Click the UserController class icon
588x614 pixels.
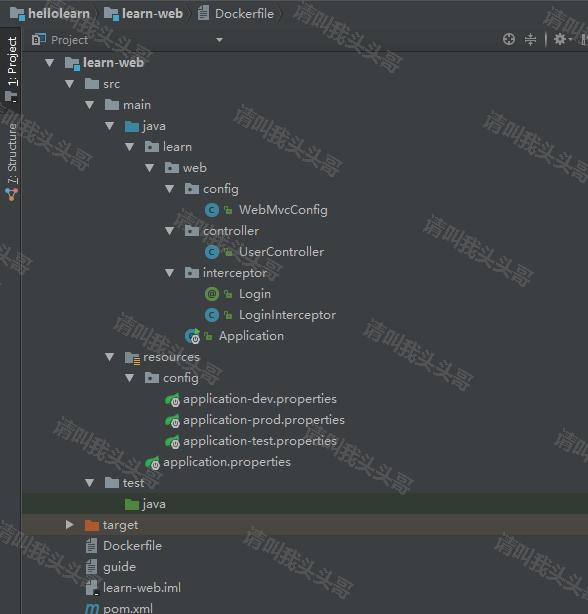(x=212, y=252)
